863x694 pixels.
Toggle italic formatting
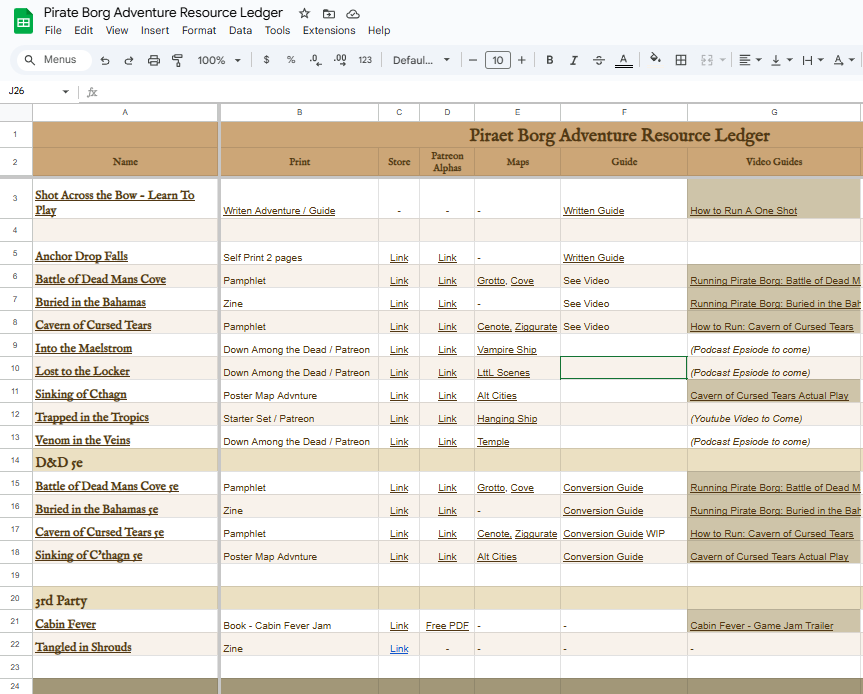[573, 60]
